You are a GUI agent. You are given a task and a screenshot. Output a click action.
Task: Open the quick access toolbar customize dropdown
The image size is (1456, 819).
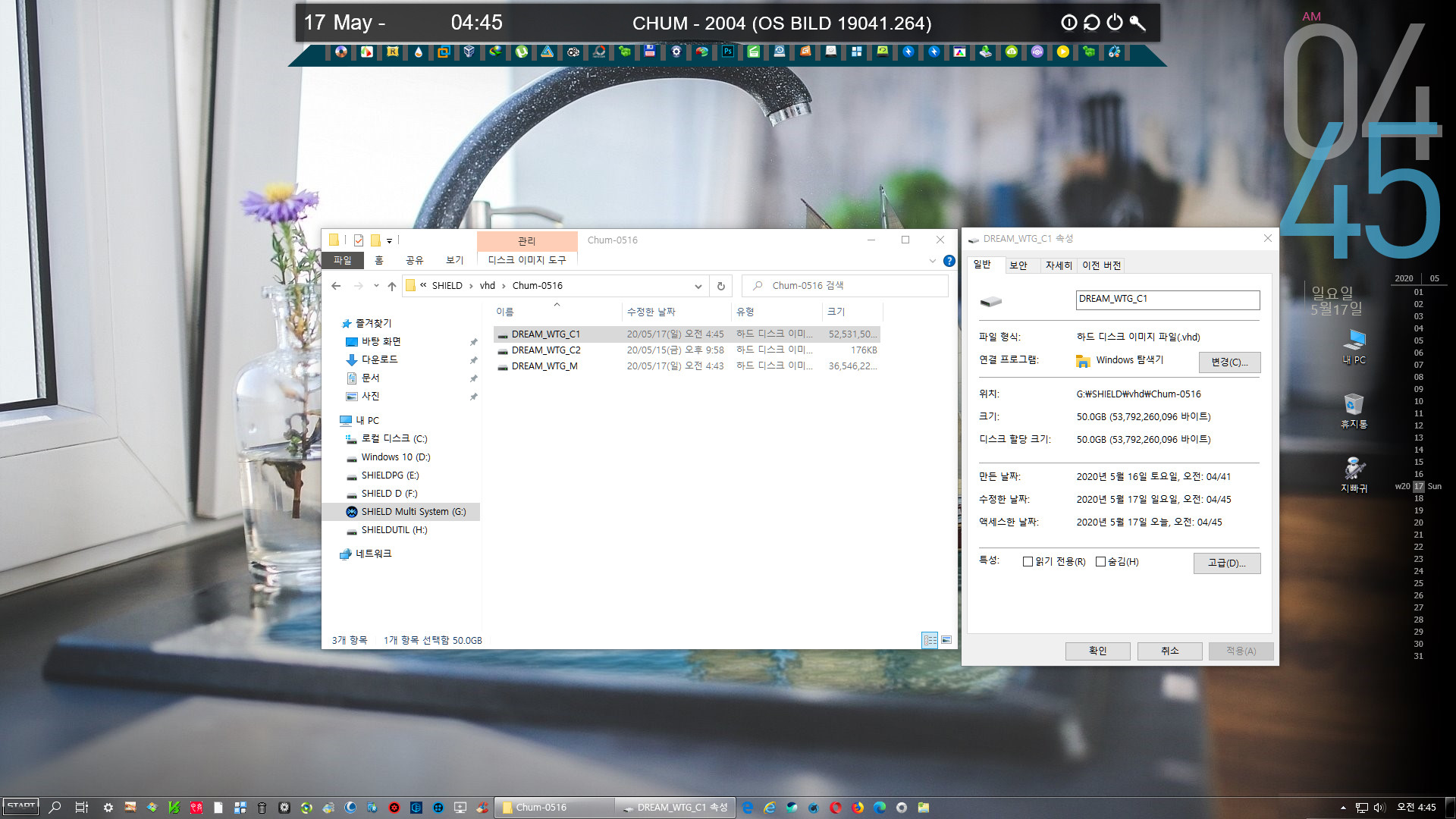[x=389, y=240]
